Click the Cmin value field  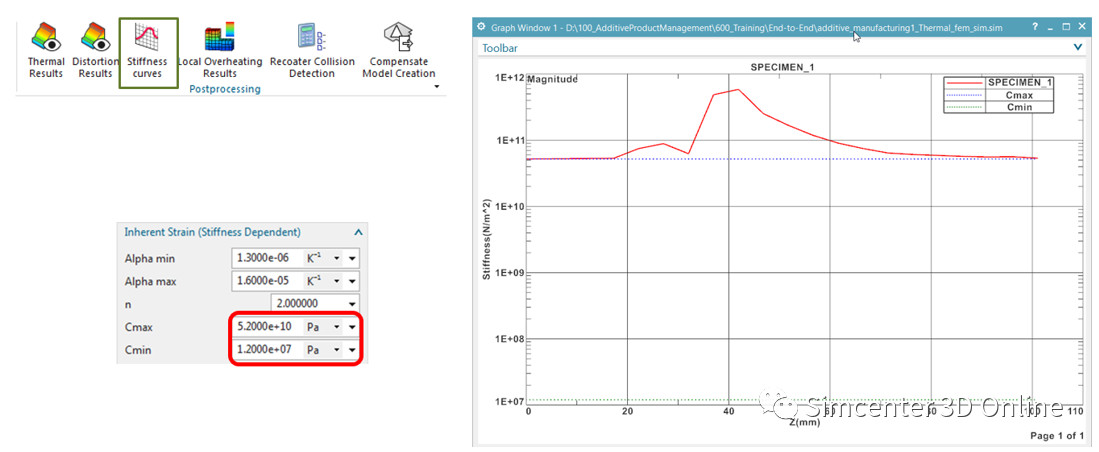pos(264,349)
